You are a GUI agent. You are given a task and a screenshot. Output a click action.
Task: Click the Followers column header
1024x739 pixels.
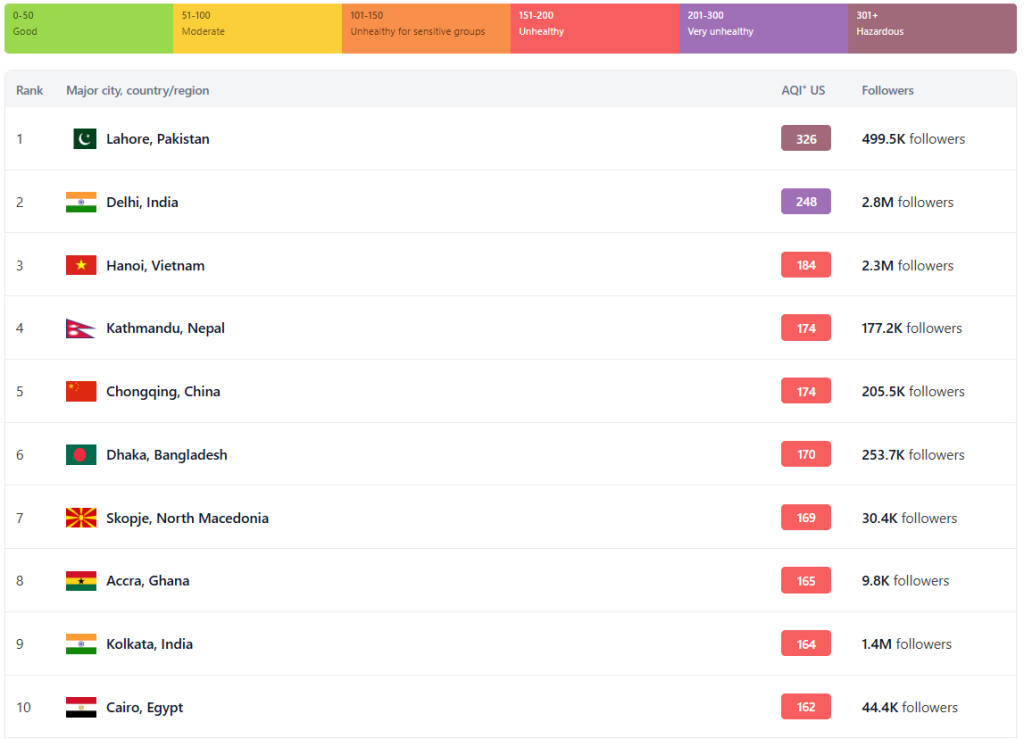[887, 90]
